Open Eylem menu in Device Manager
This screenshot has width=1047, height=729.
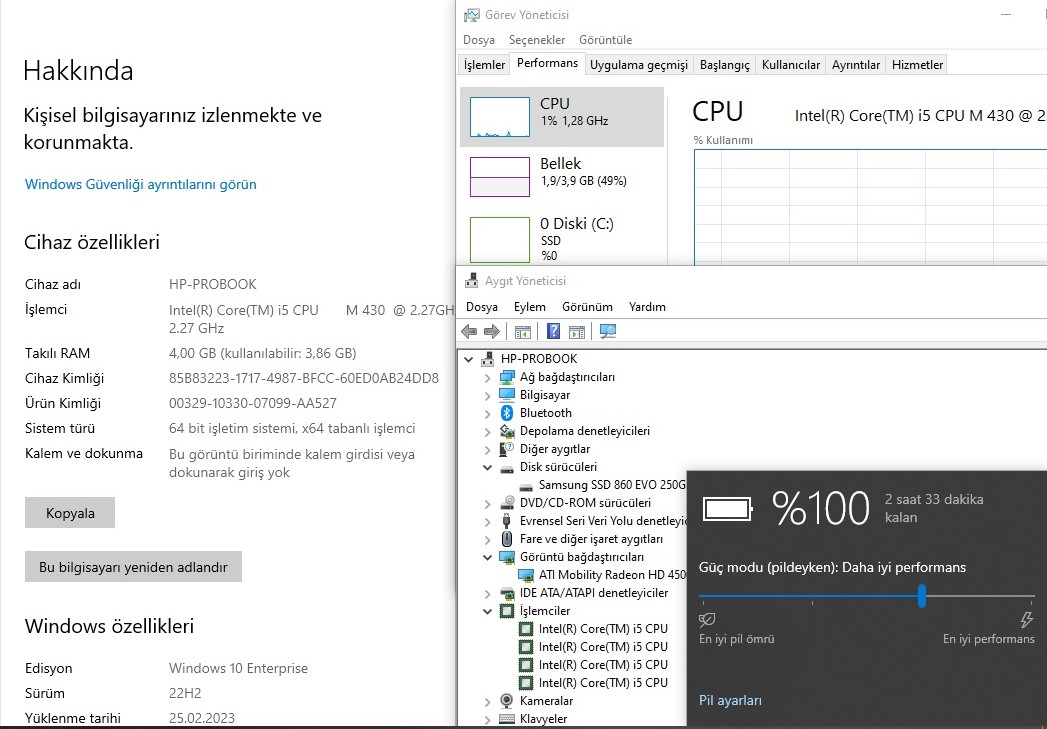(530, 307)
